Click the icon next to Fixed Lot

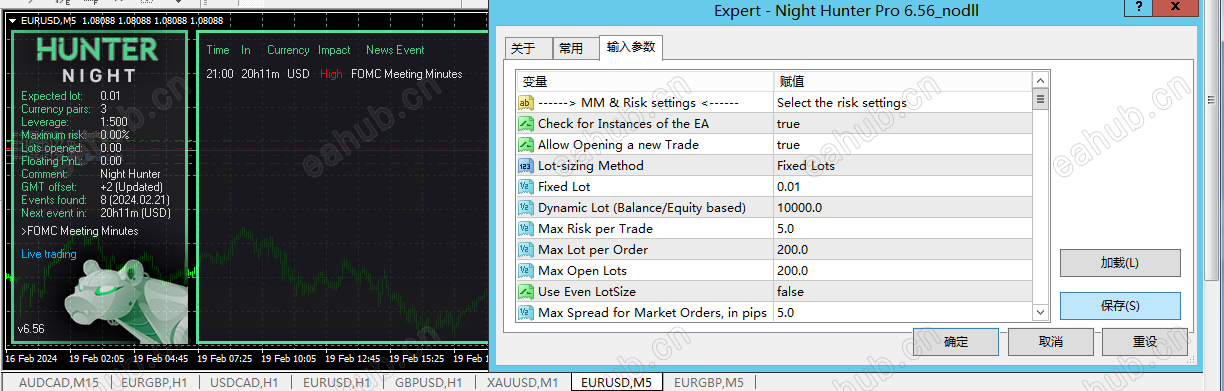(526, 187)
